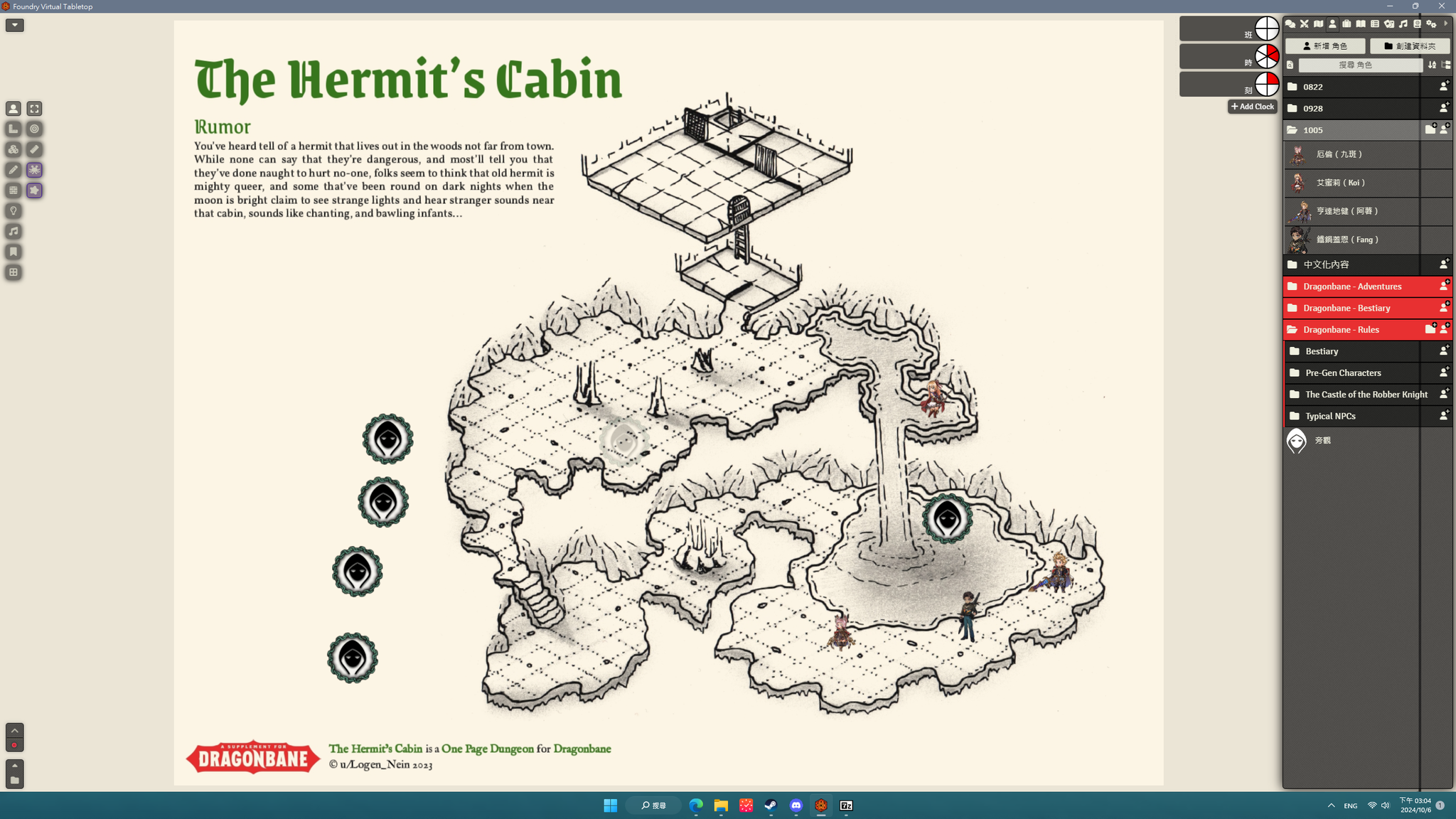Collapse the scene navigation dropdown arrow
The height and width of the screenshot is (819, 1456).
(x=14, y=26)
